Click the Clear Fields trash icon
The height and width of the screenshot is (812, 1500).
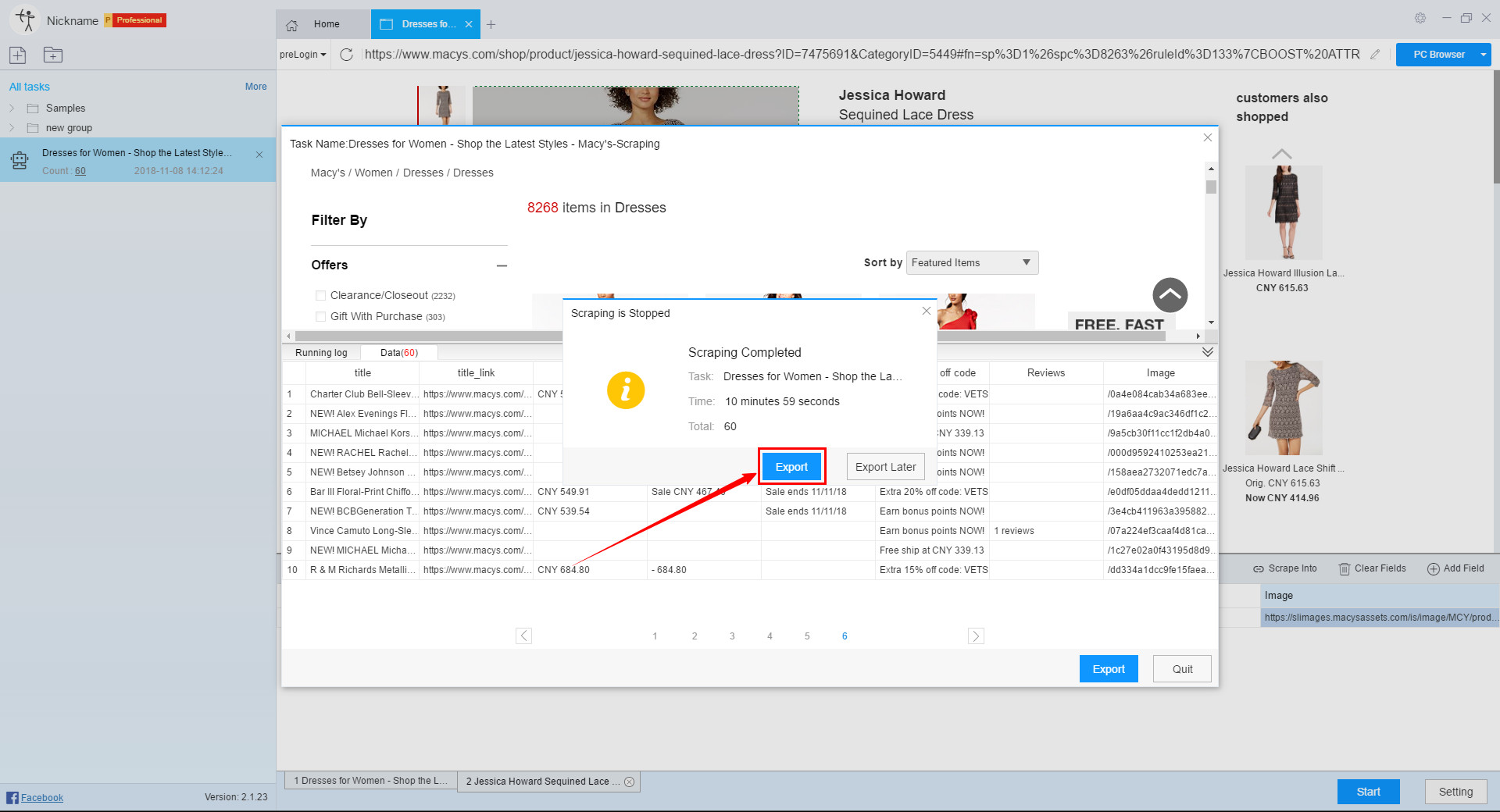tap(1345, 569)
